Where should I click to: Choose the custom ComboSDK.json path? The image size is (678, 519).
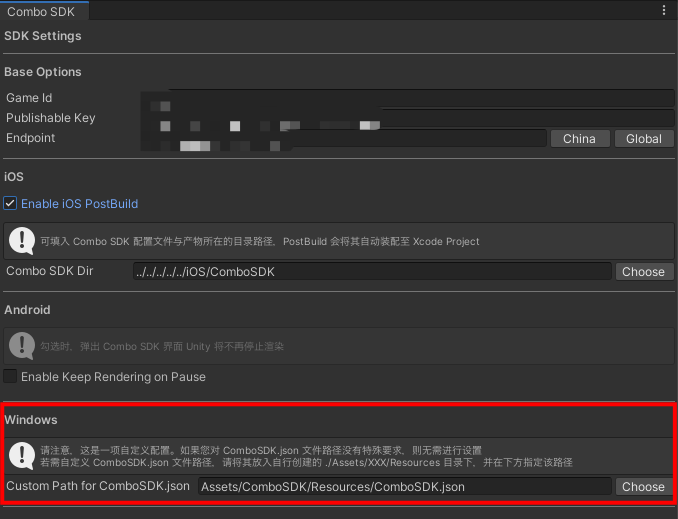(x=643, y=487)
